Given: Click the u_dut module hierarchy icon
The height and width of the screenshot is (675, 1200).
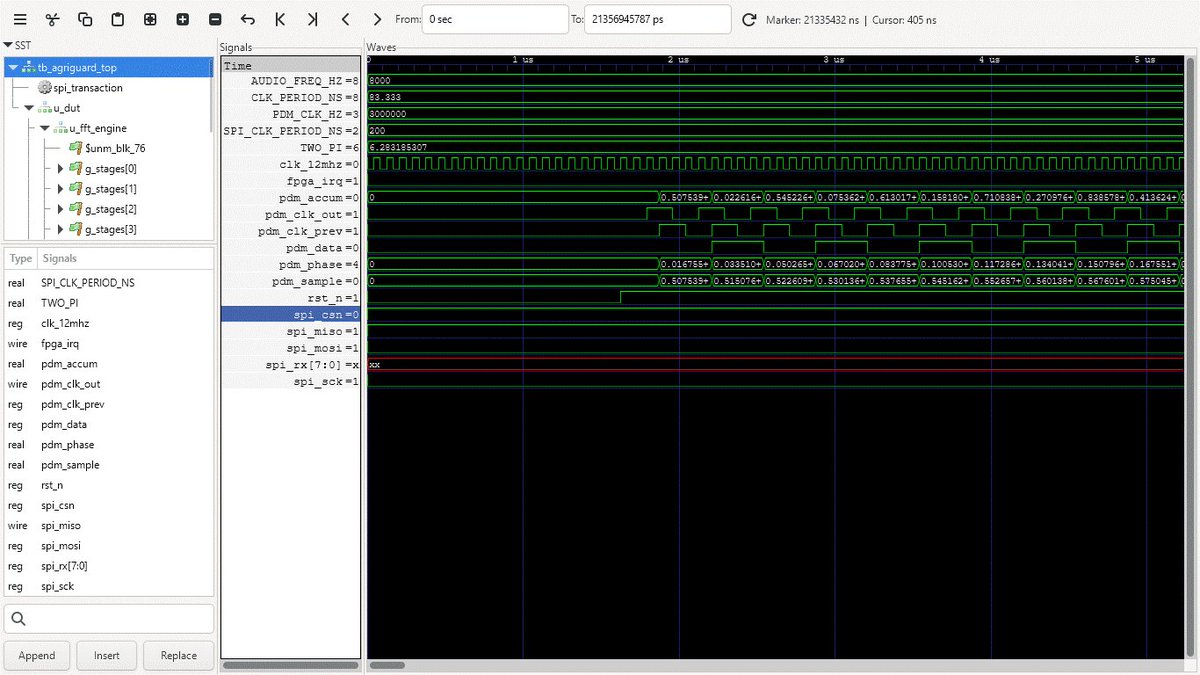Looking at the screenshot, I should coord(45,108).
